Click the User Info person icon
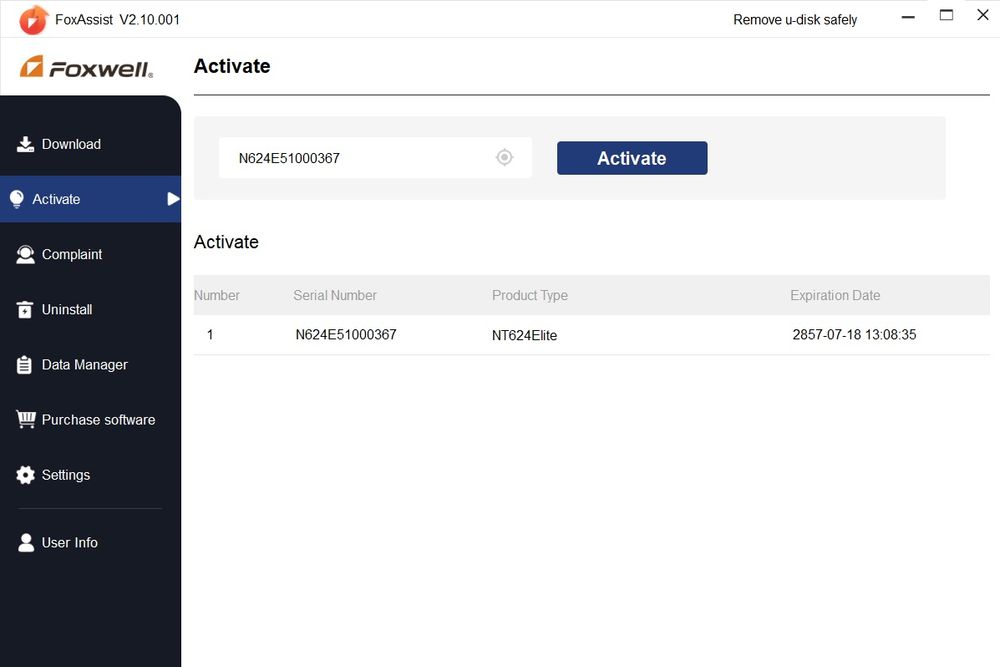Image resolution: width=1000 pixels, height=667 pixels. pyautogui.click(x=26, y=542)
